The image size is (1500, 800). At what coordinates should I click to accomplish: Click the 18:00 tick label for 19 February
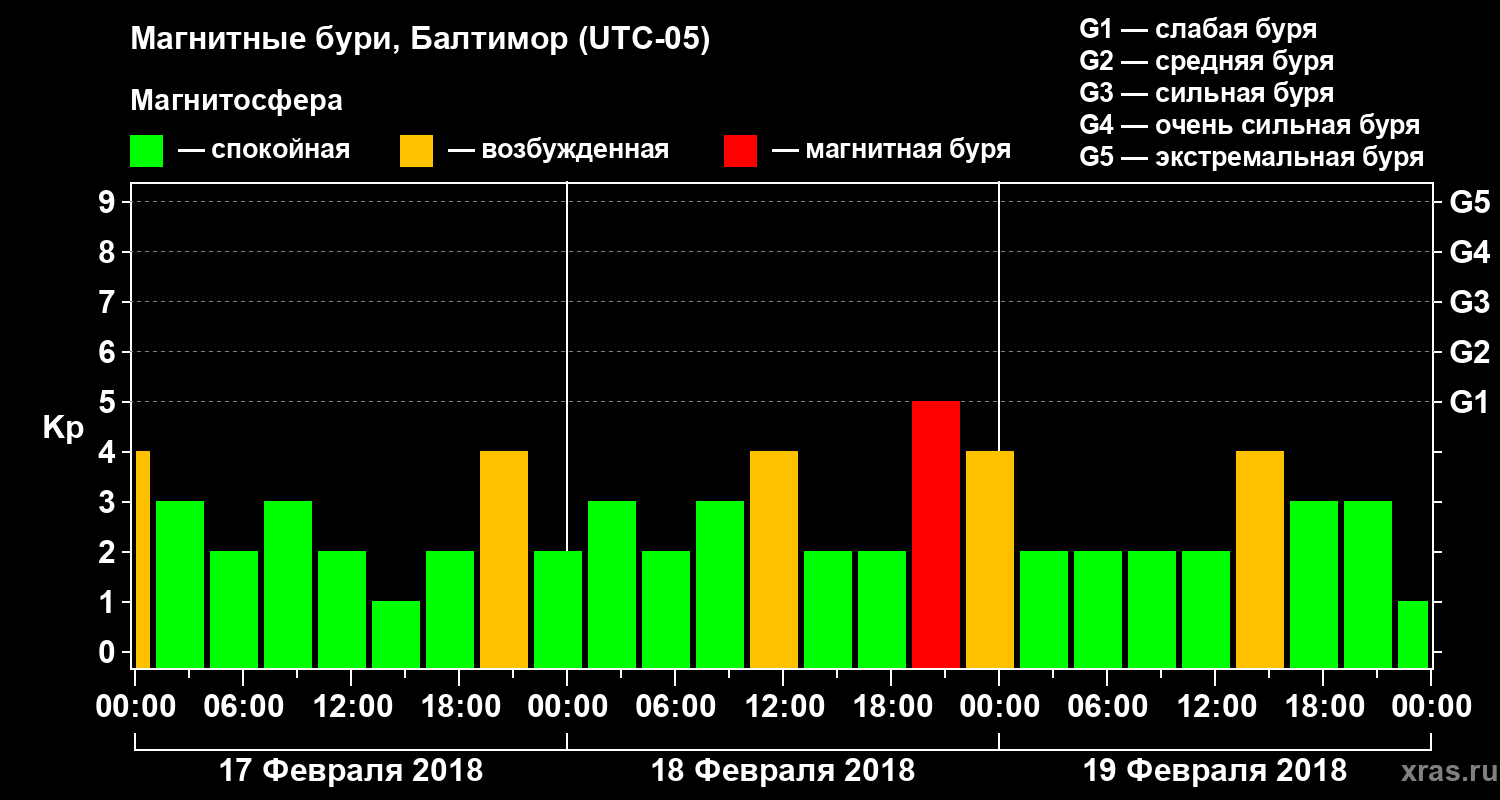1323,706
